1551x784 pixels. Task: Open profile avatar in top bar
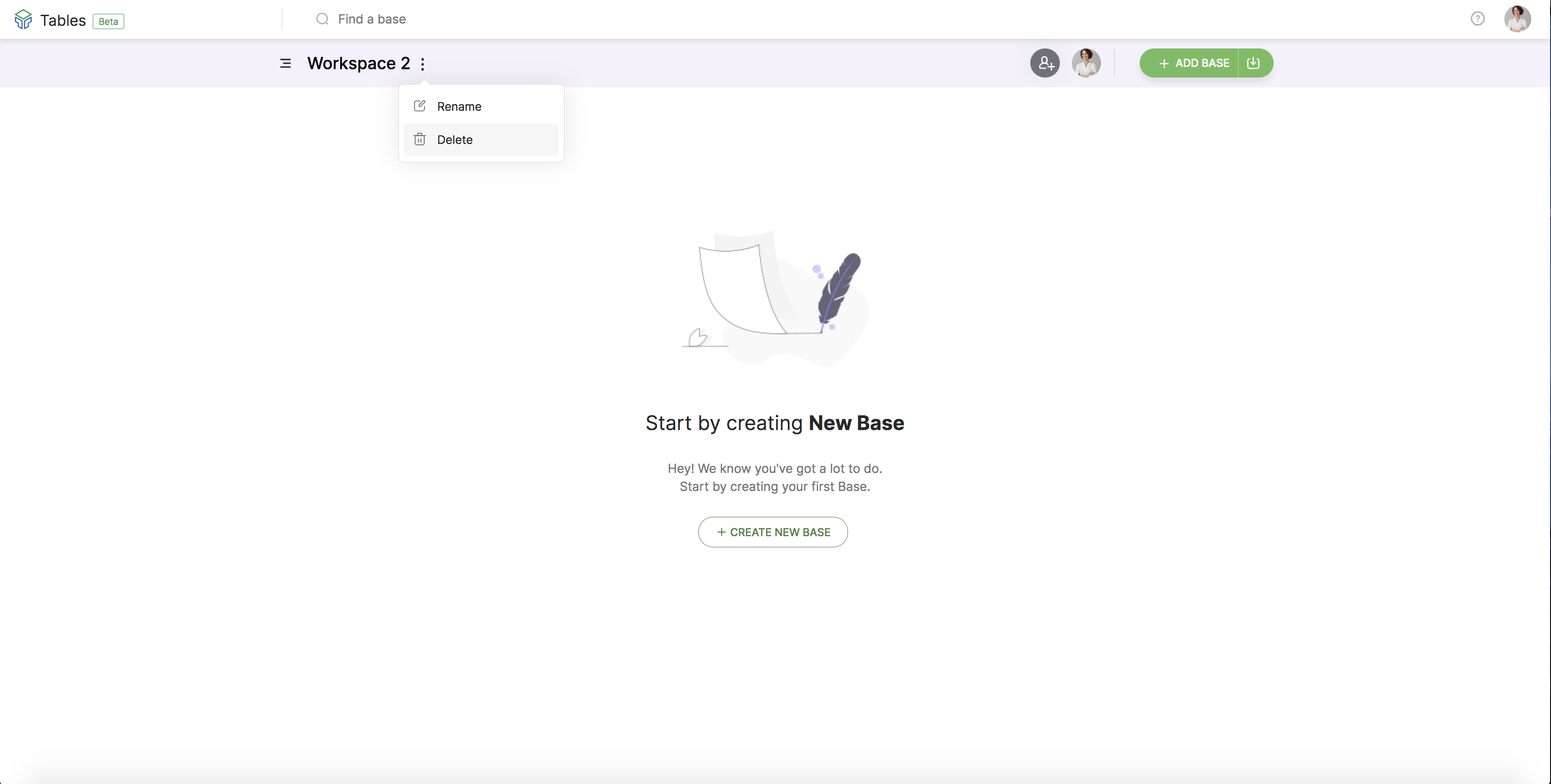(x=1517, y=18)
